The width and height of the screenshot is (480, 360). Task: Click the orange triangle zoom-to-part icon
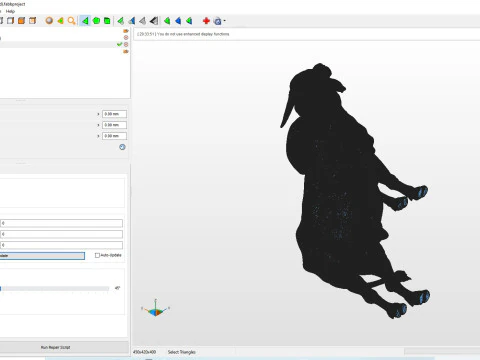coord(60,21)
